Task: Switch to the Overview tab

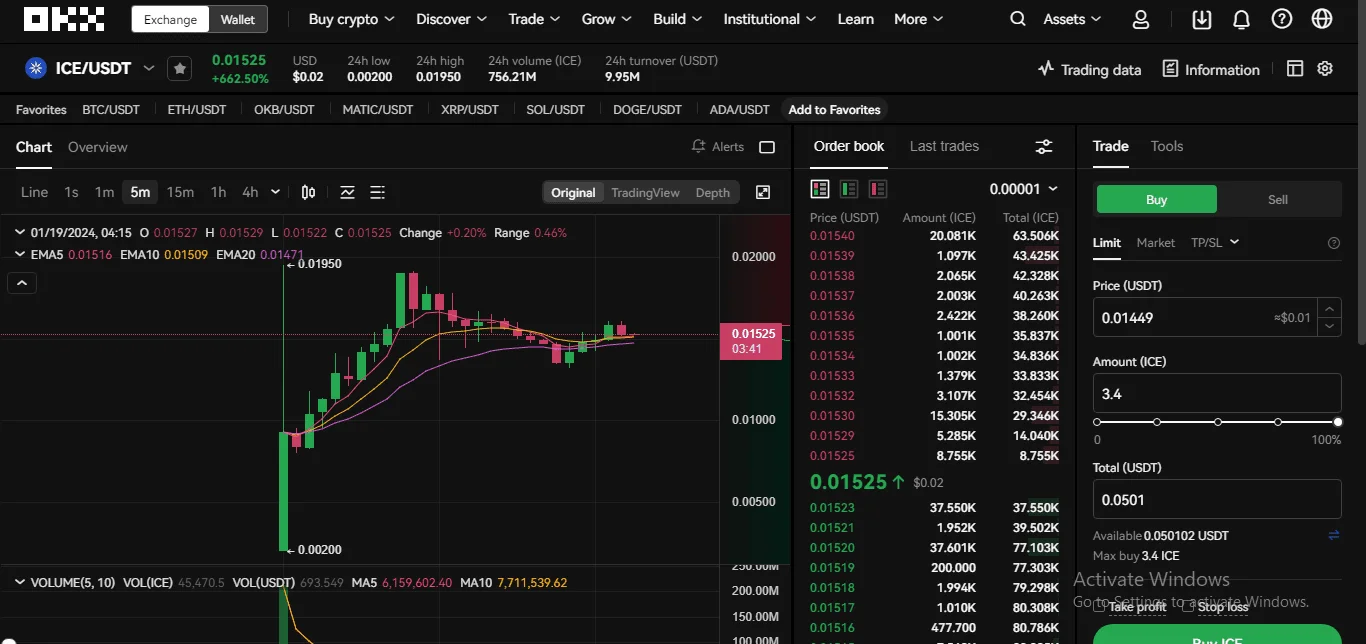Action: pos(98,147)
